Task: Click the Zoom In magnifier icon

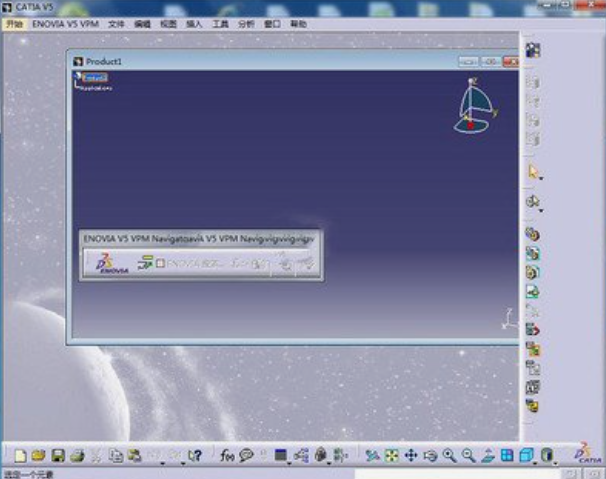Action: 449,456
